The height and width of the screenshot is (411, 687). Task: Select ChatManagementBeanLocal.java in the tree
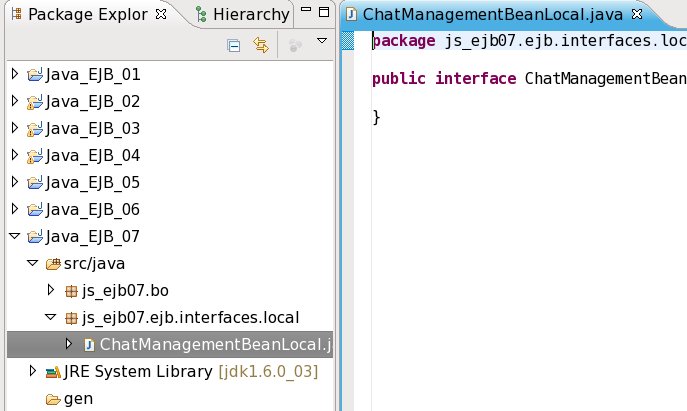click(x=215, y=345)
